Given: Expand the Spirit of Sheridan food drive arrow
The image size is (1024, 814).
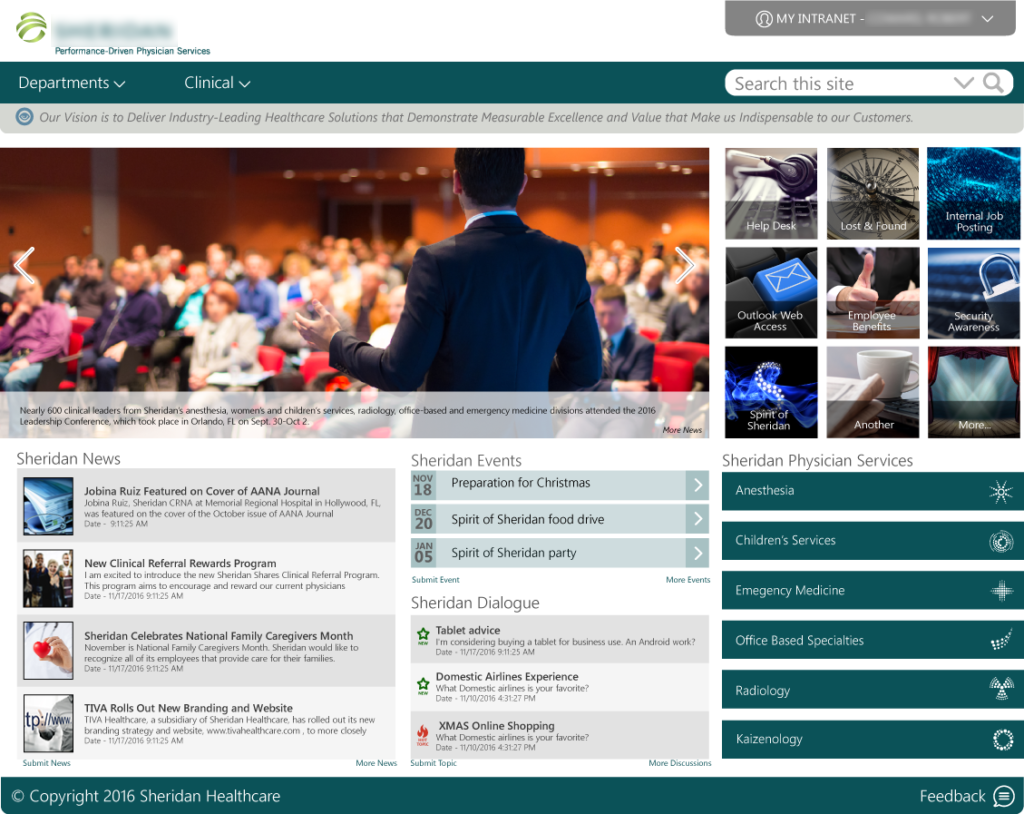Looking at the screenshot, I should click(x=697, y=519).
